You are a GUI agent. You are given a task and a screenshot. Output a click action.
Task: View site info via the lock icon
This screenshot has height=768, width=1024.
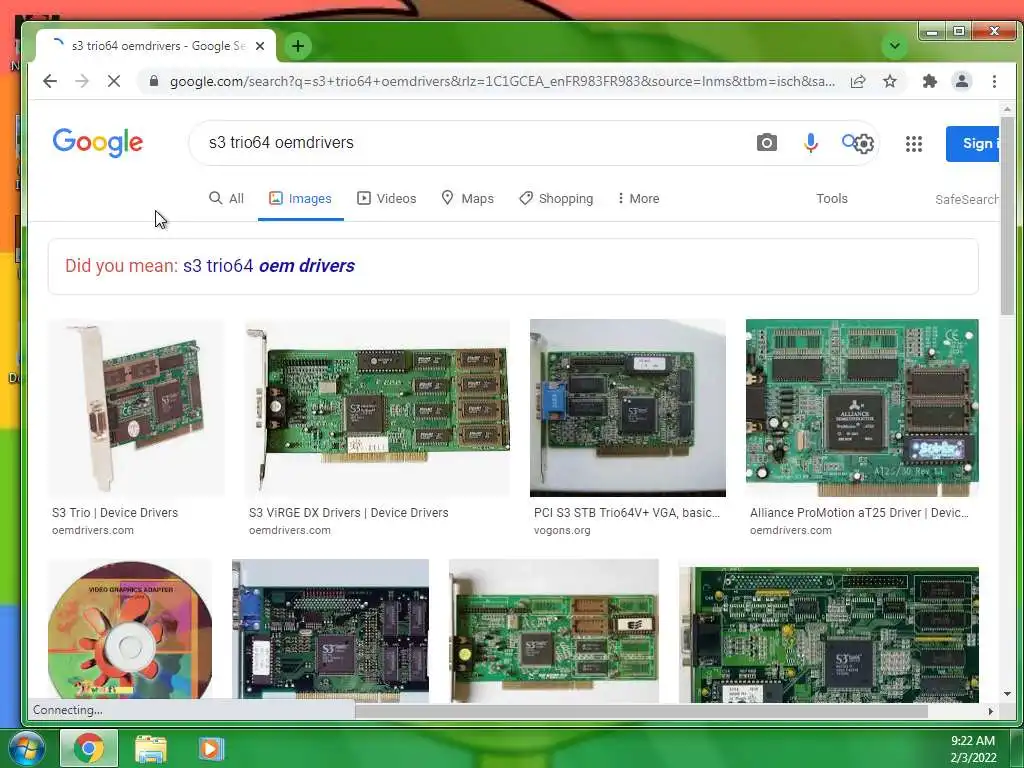[x=153, y=81]
